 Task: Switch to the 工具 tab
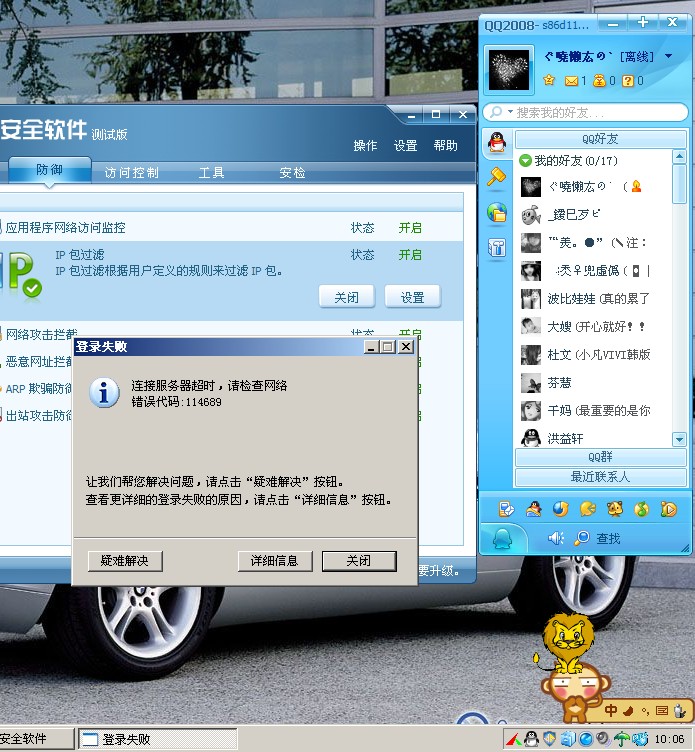pyautogui.click(x=212, y=173)
